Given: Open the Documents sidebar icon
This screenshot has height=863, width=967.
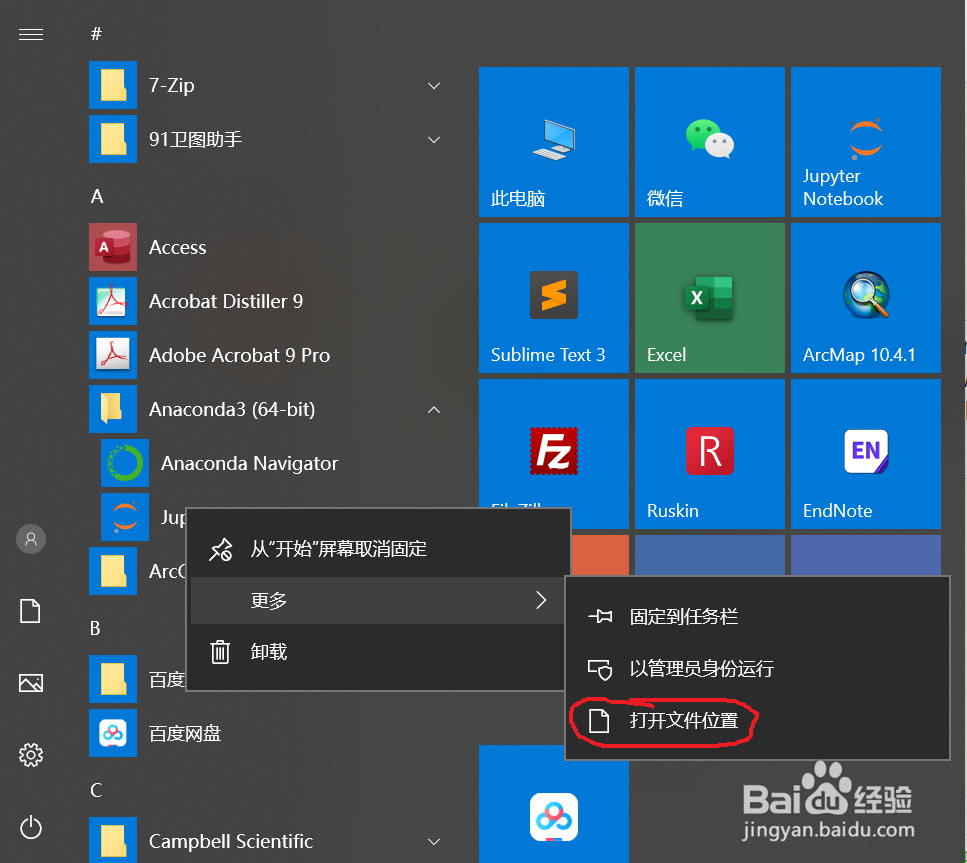Looking at the screenshot, I should click(31, 611).
